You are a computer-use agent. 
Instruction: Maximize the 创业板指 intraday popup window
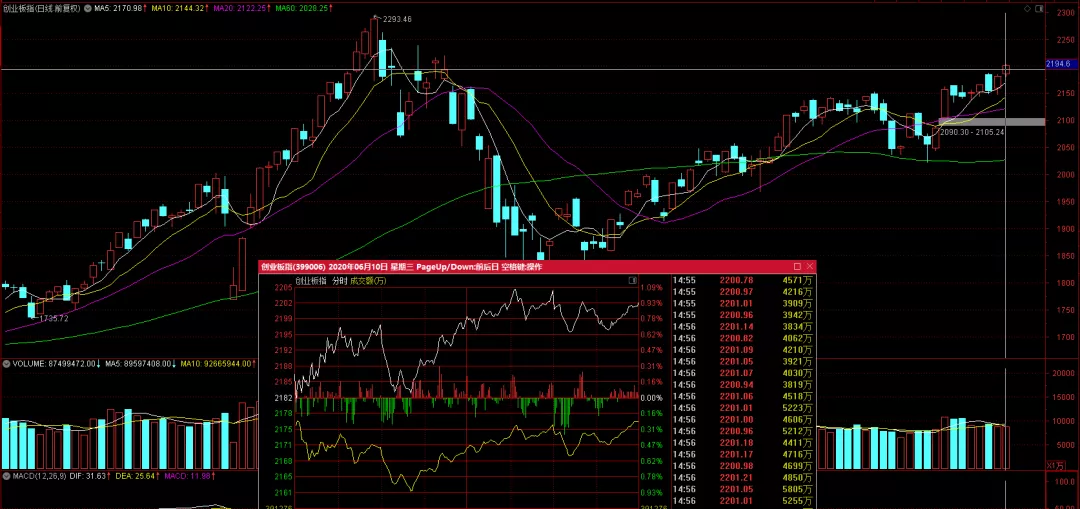point(798,267)
